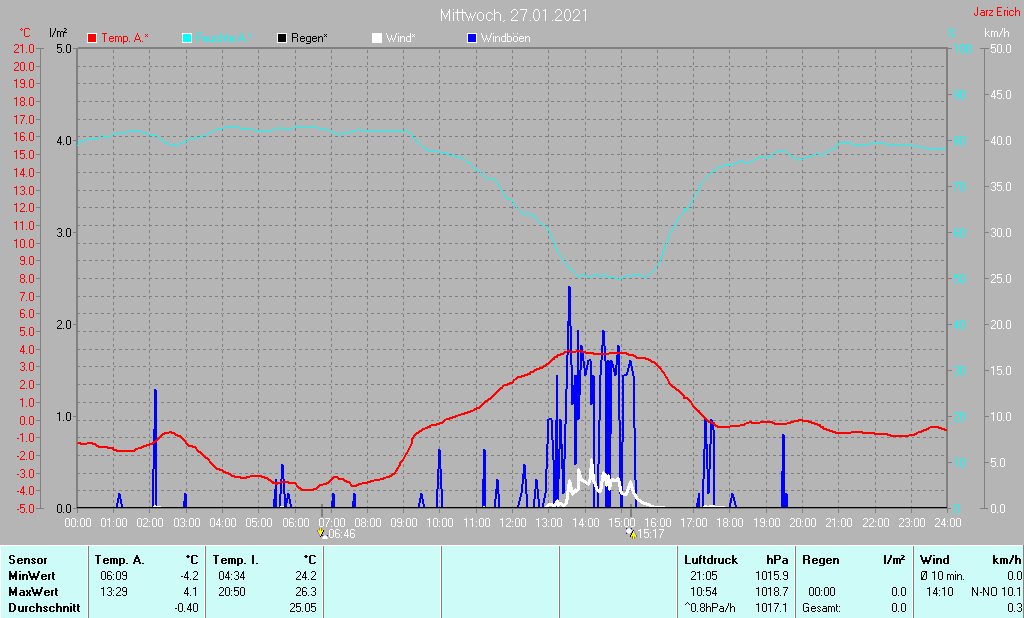Click the blue Windböen legend square
Screen dimensions: 1024x618
472,38
